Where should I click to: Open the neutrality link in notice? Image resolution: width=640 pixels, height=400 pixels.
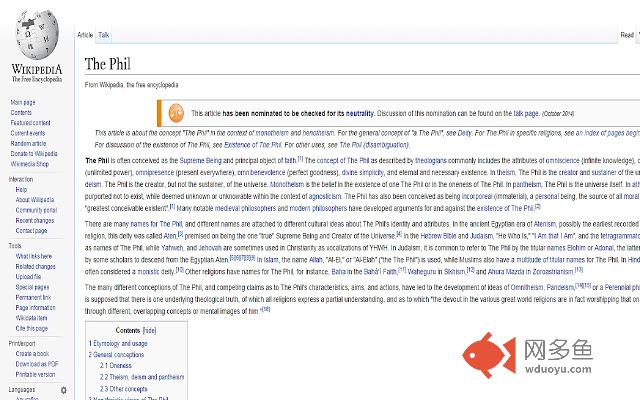pyautogui.click(x=360, y=113)
